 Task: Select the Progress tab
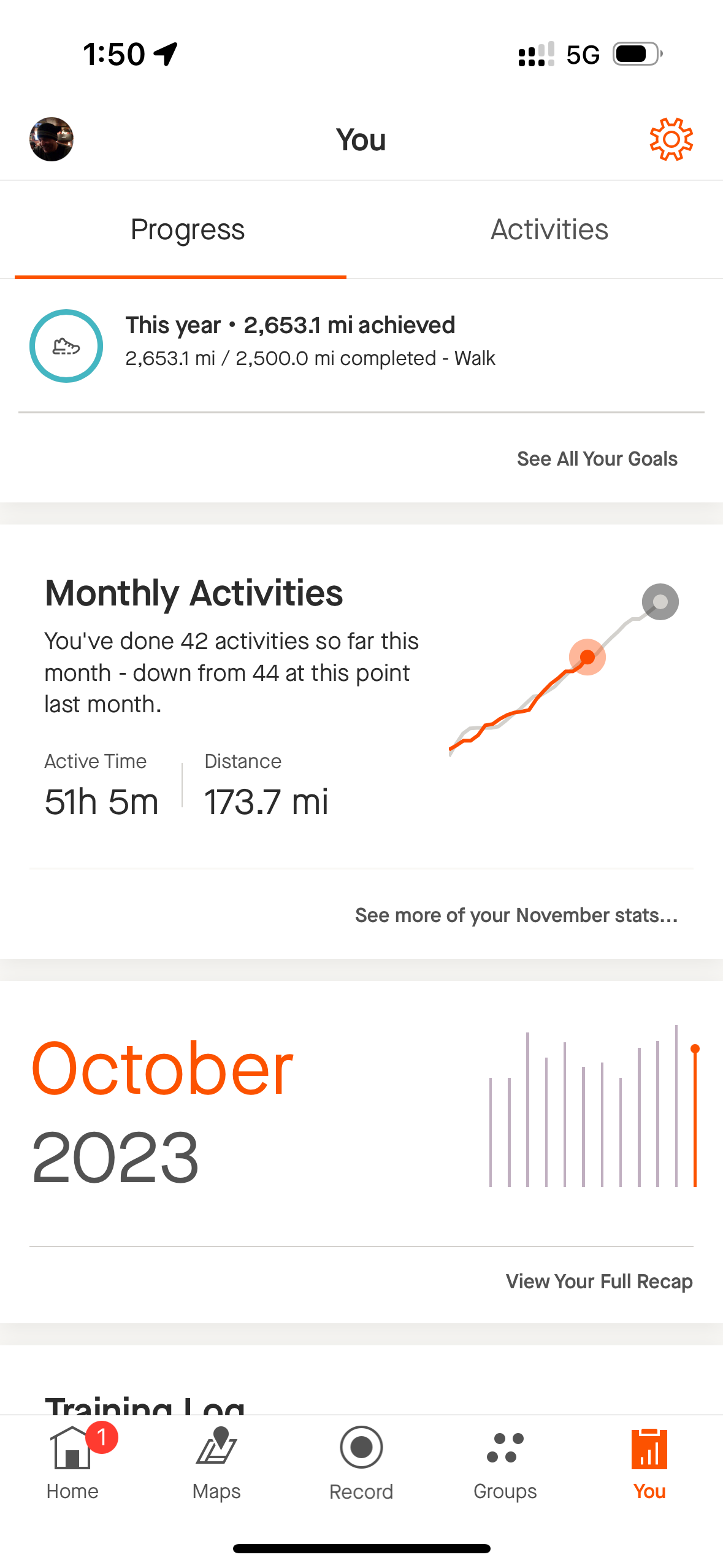click(188, 229)
